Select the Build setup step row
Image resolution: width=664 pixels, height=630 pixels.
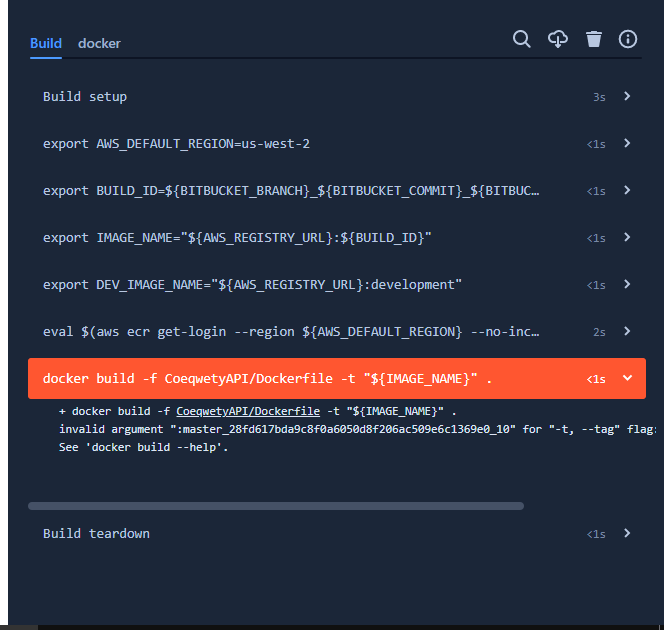click(337, 97)
